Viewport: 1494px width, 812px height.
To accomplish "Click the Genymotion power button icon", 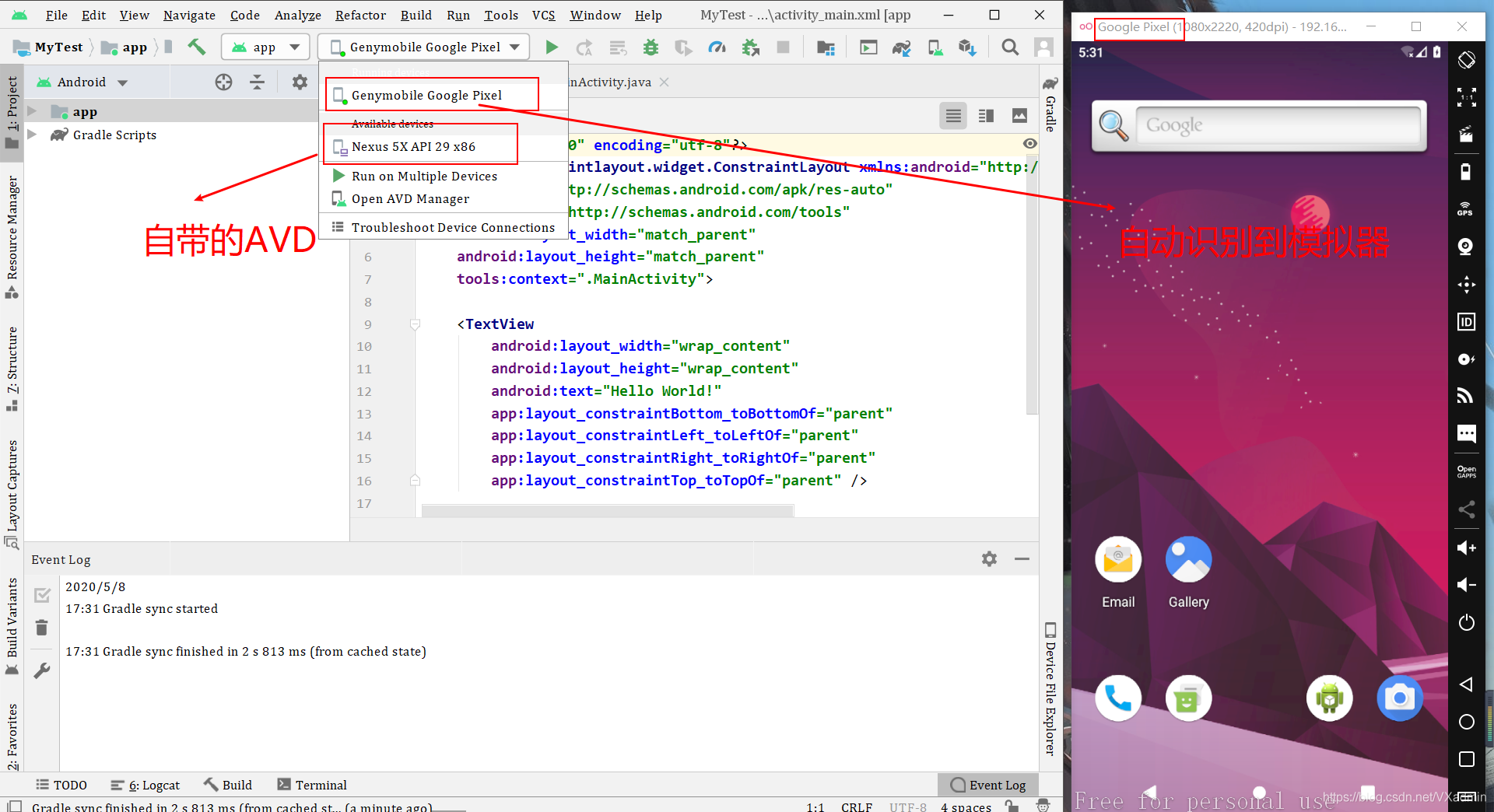I will [x=1466, y=622].
